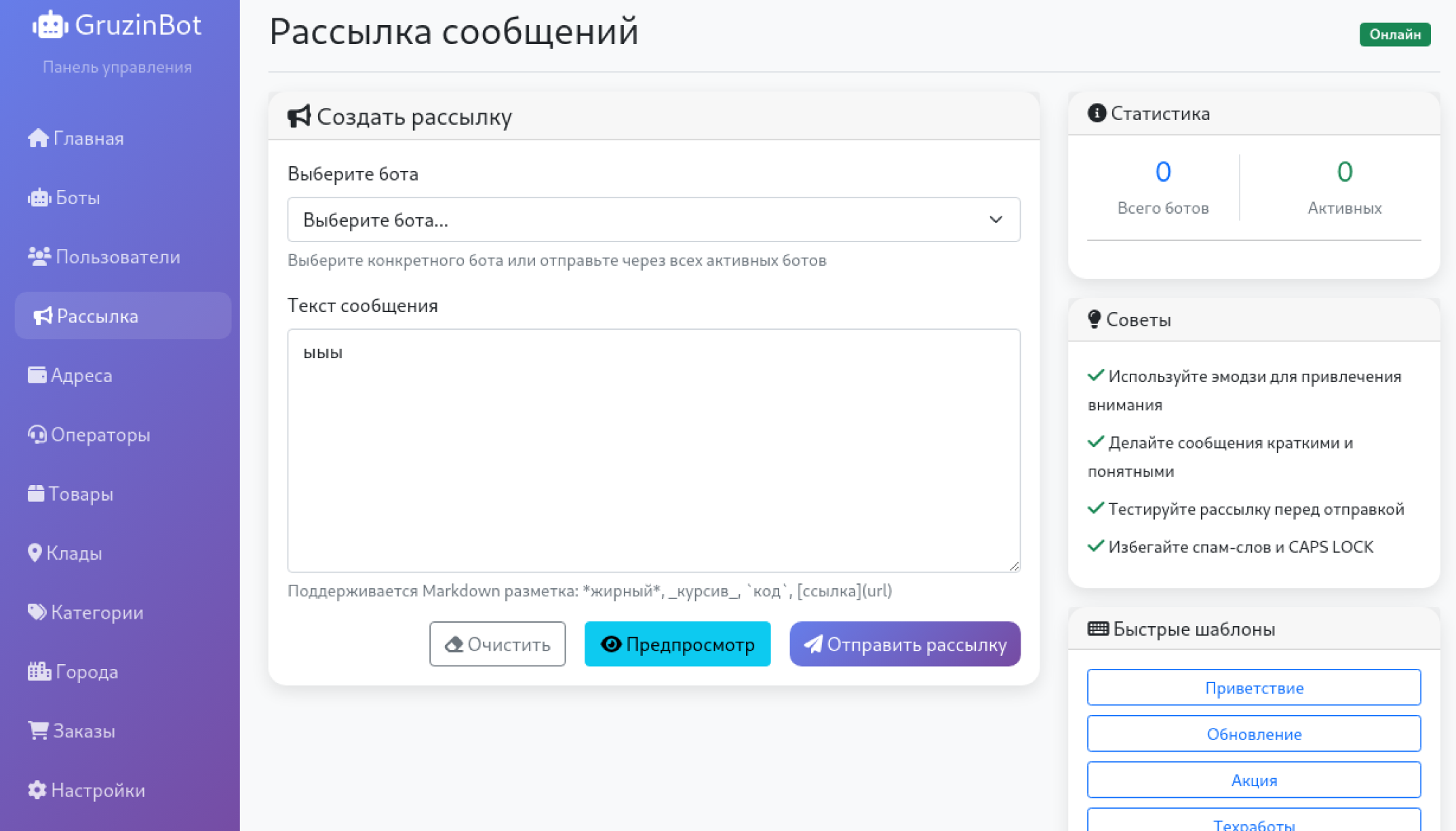Open the Товары menu item

tap(80, 494)
